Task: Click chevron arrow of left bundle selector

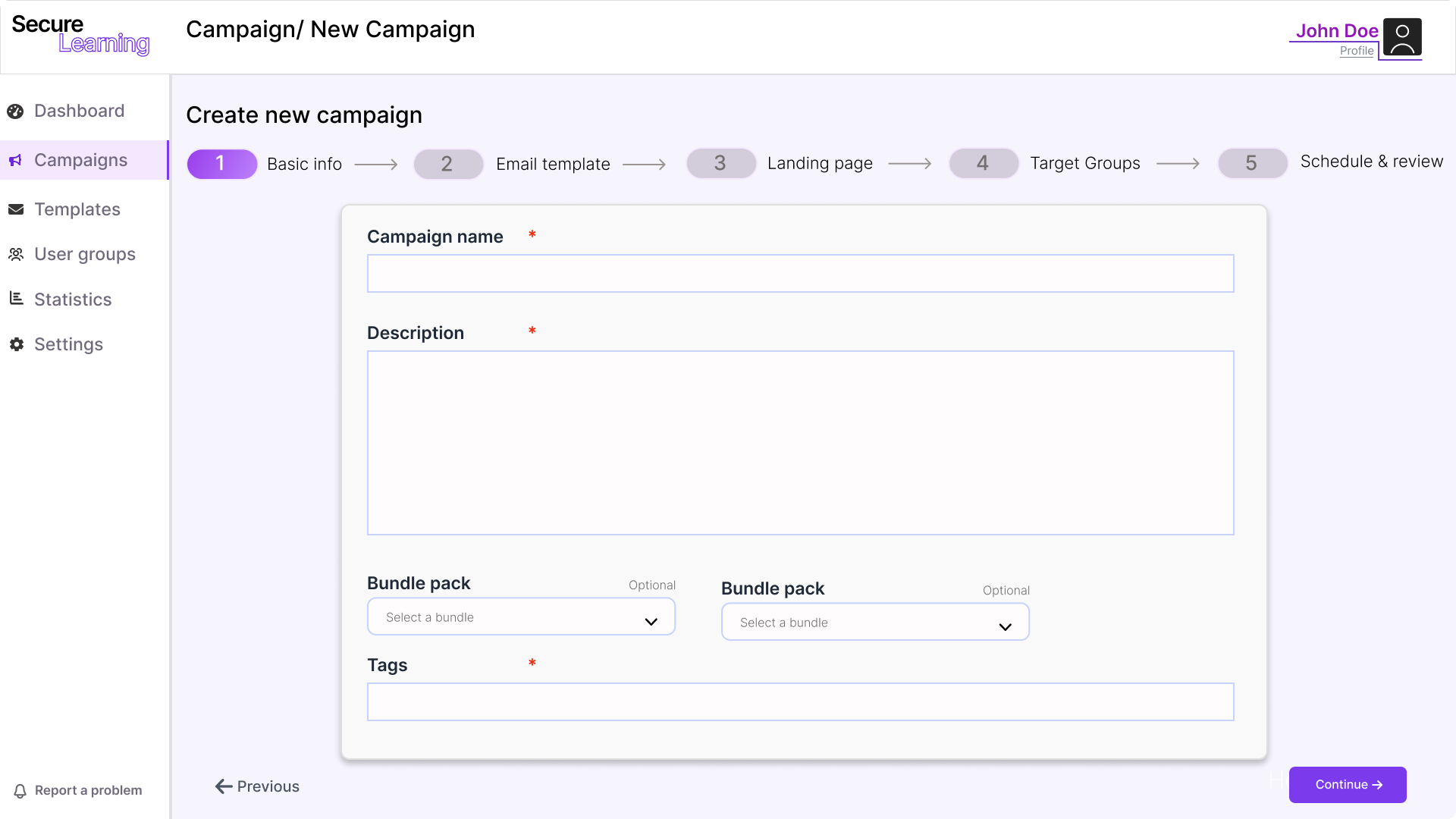Action: [x=651, y=622]
